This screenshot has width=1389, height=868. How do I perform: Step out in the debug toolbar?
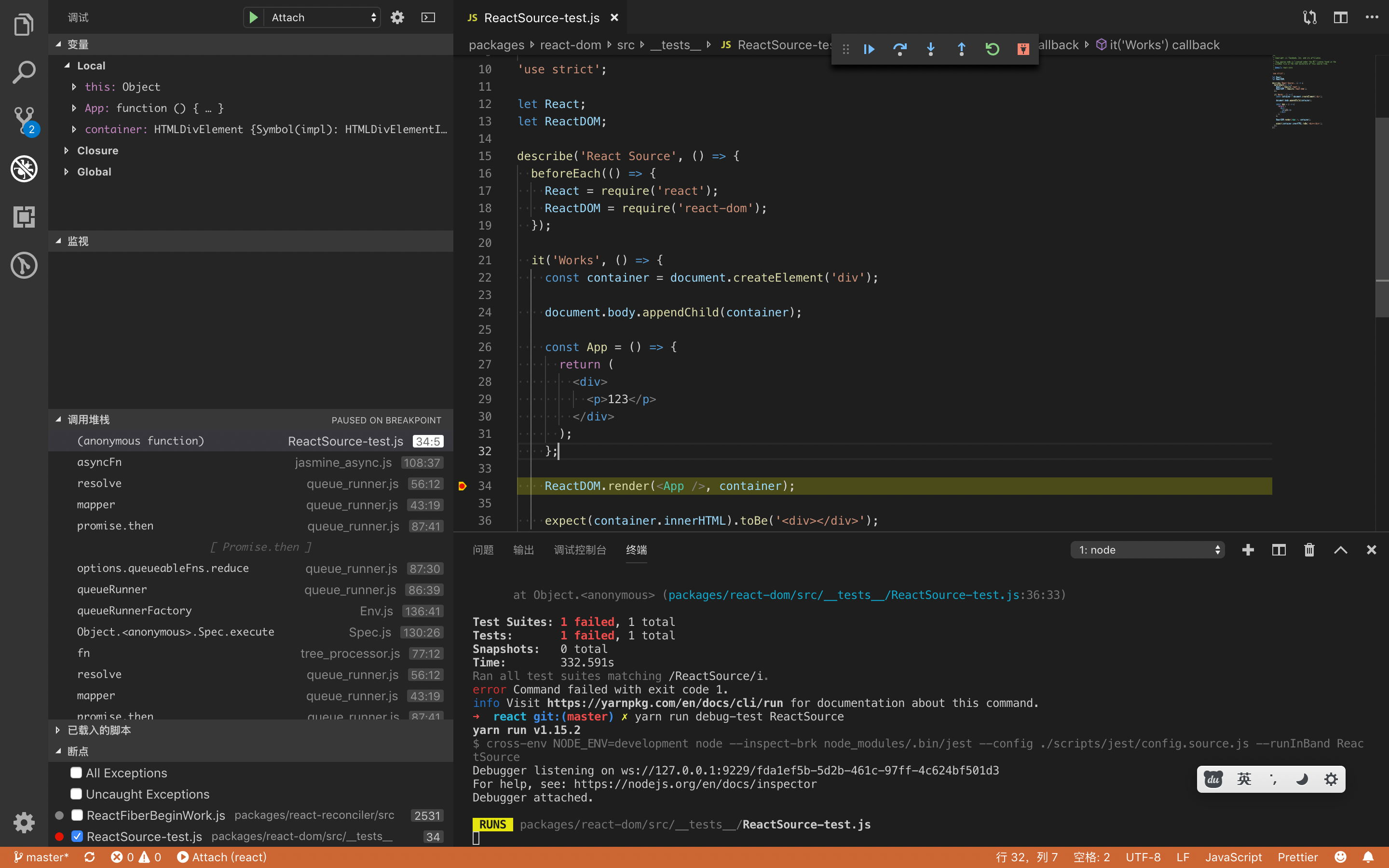point(961,49)
